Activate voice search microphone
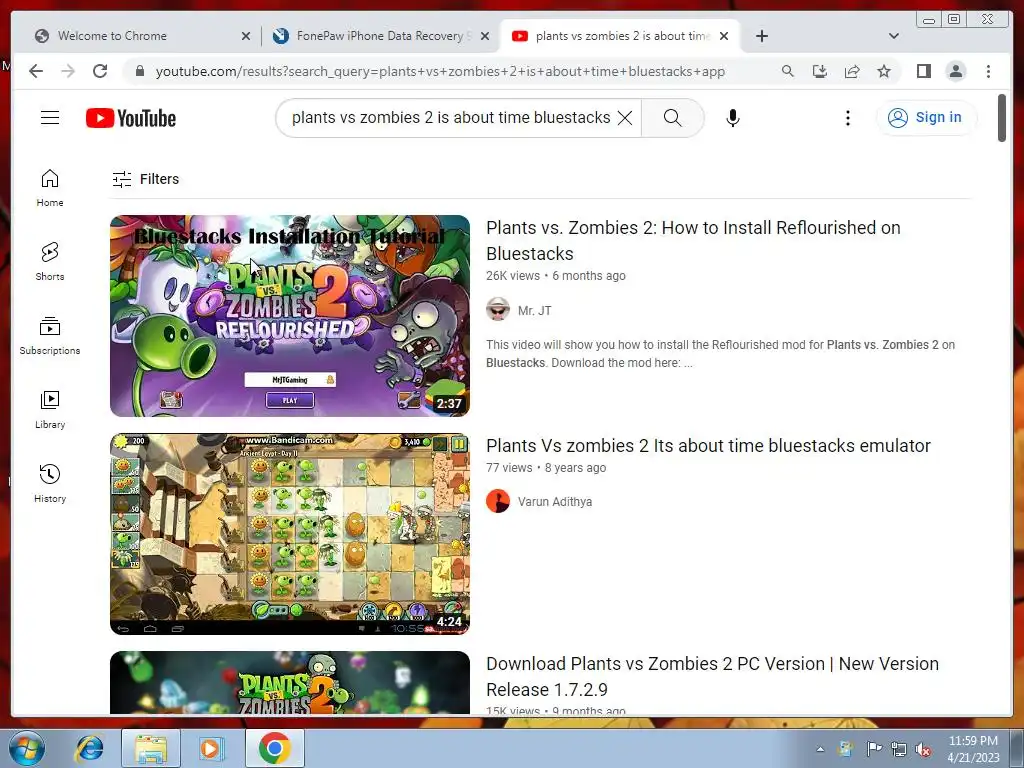This screenshot has width=1024, height=768. (x=733, y=118)
